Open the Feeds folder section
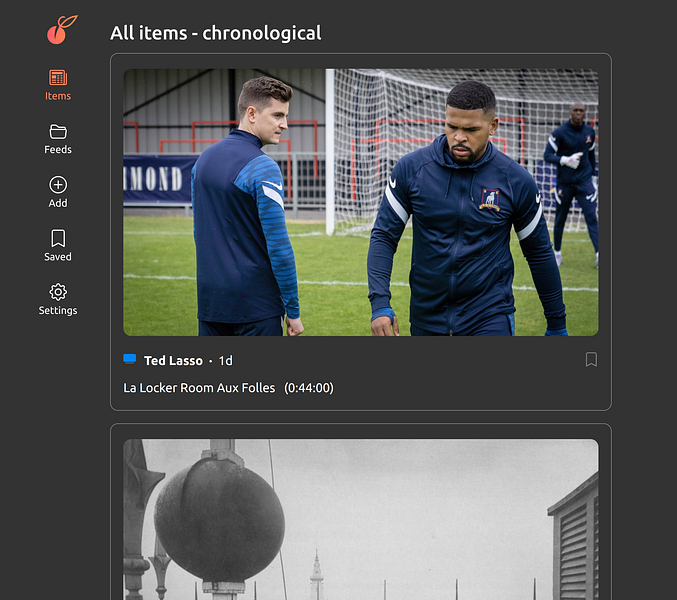677x600 pixels. click(58, 139)
